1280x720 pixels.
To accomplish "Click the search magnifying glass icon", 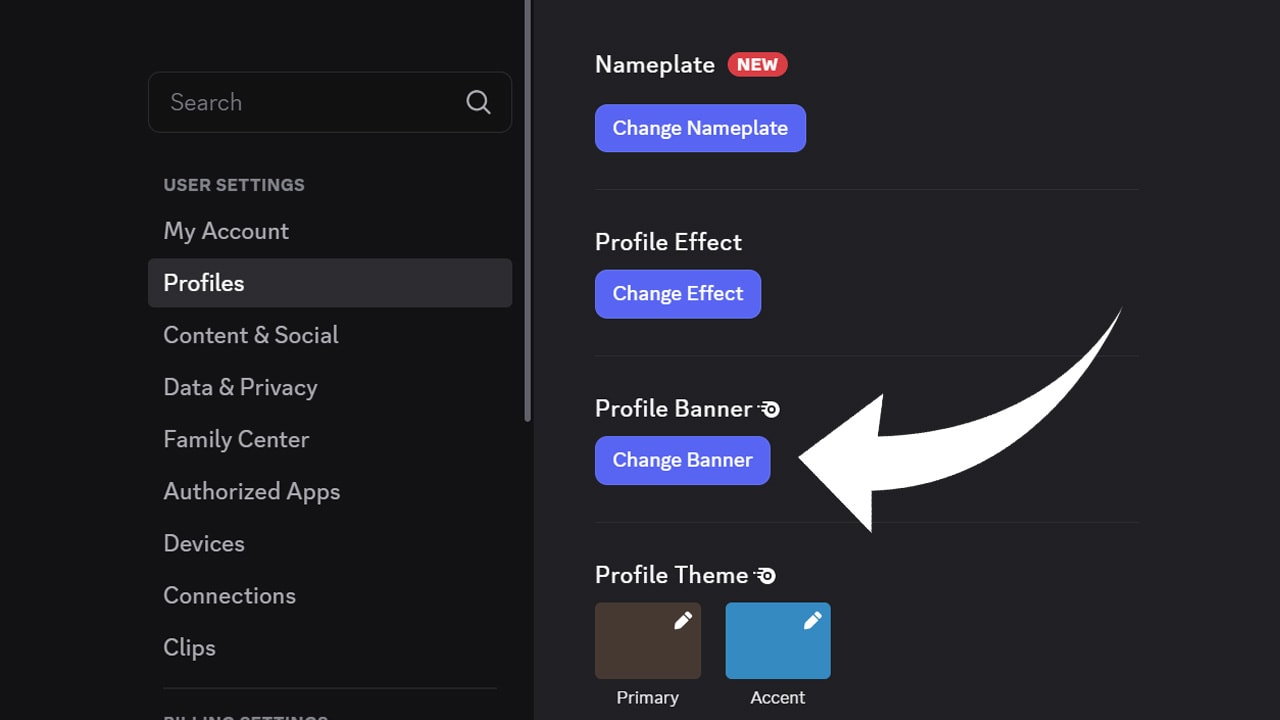I will tap(478, 102).
